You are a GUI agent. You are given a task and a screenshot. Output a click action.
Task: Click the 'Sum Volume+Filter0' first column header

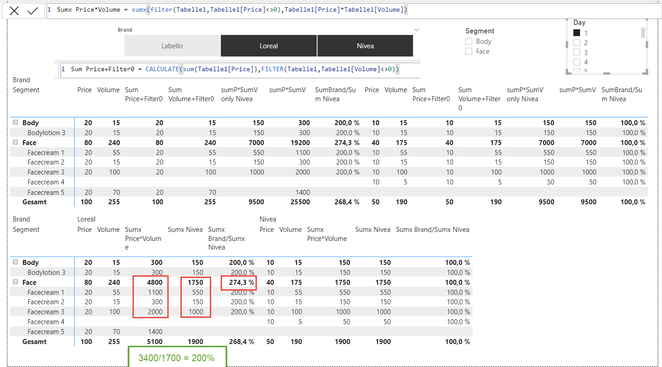click(x=191, y=94)
